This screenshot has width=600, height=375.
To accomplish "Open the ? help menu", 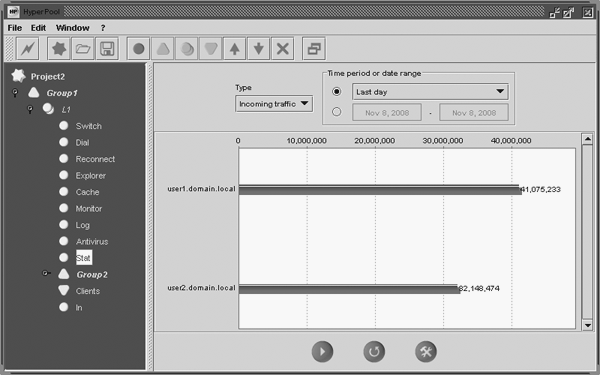I will coord(103,28).
